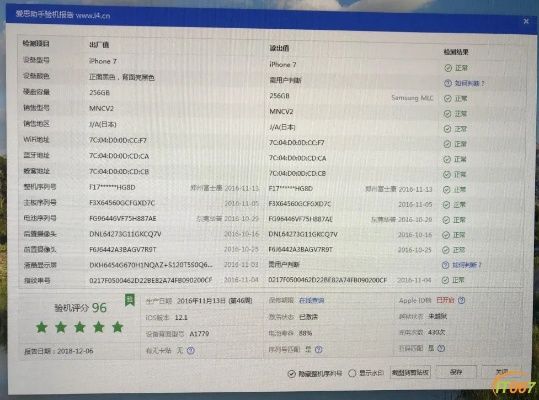Select the Samsung MLC storage label
539x400 pixels.
pos(412,98)
